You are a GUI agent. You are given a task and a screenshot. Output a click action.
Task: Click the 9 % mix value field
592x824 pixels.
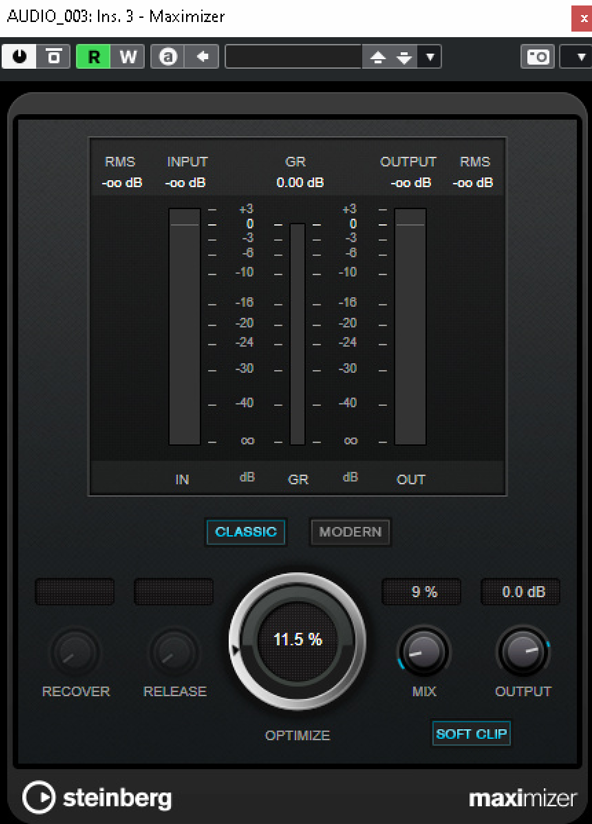pos(422,592)
